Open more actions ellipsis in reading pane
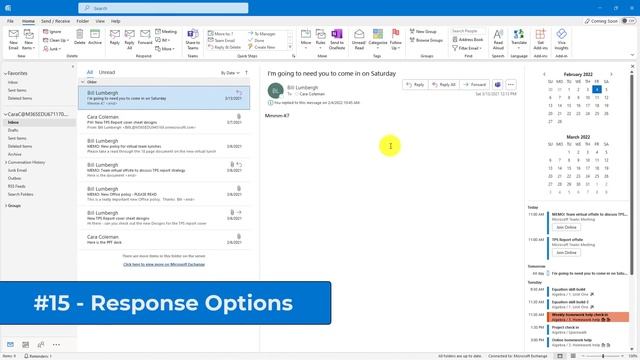The image size is (640, 360). (x=511, y=84)
